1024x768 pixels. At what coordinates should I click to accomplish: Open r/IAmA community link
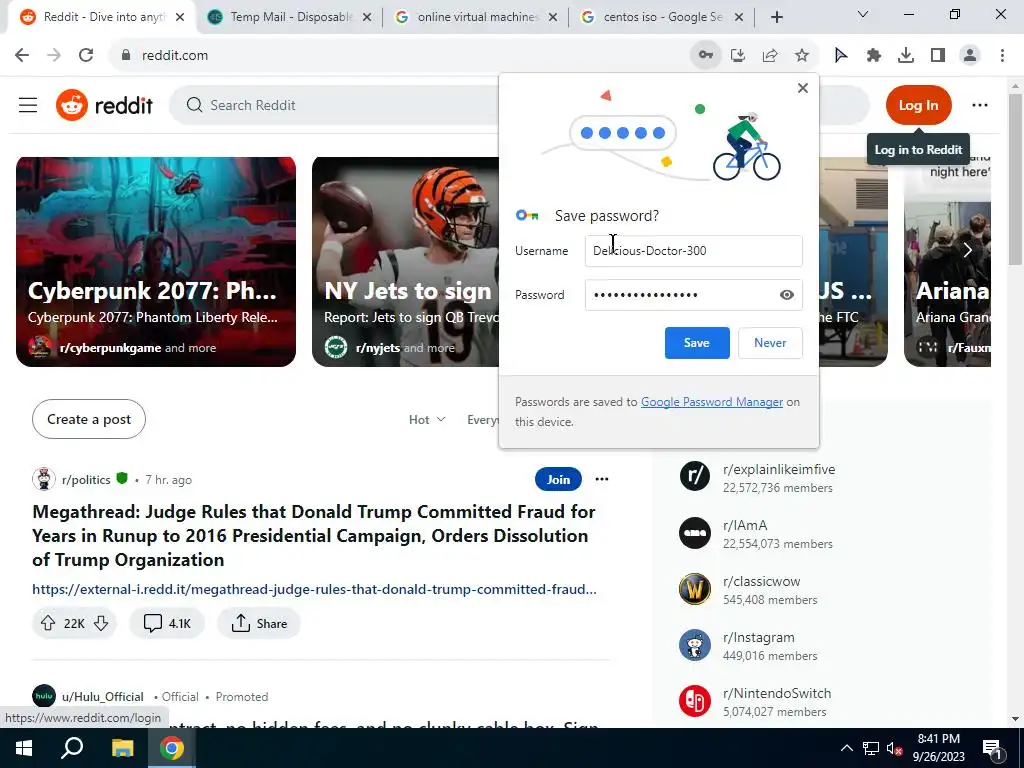(745, 526)
